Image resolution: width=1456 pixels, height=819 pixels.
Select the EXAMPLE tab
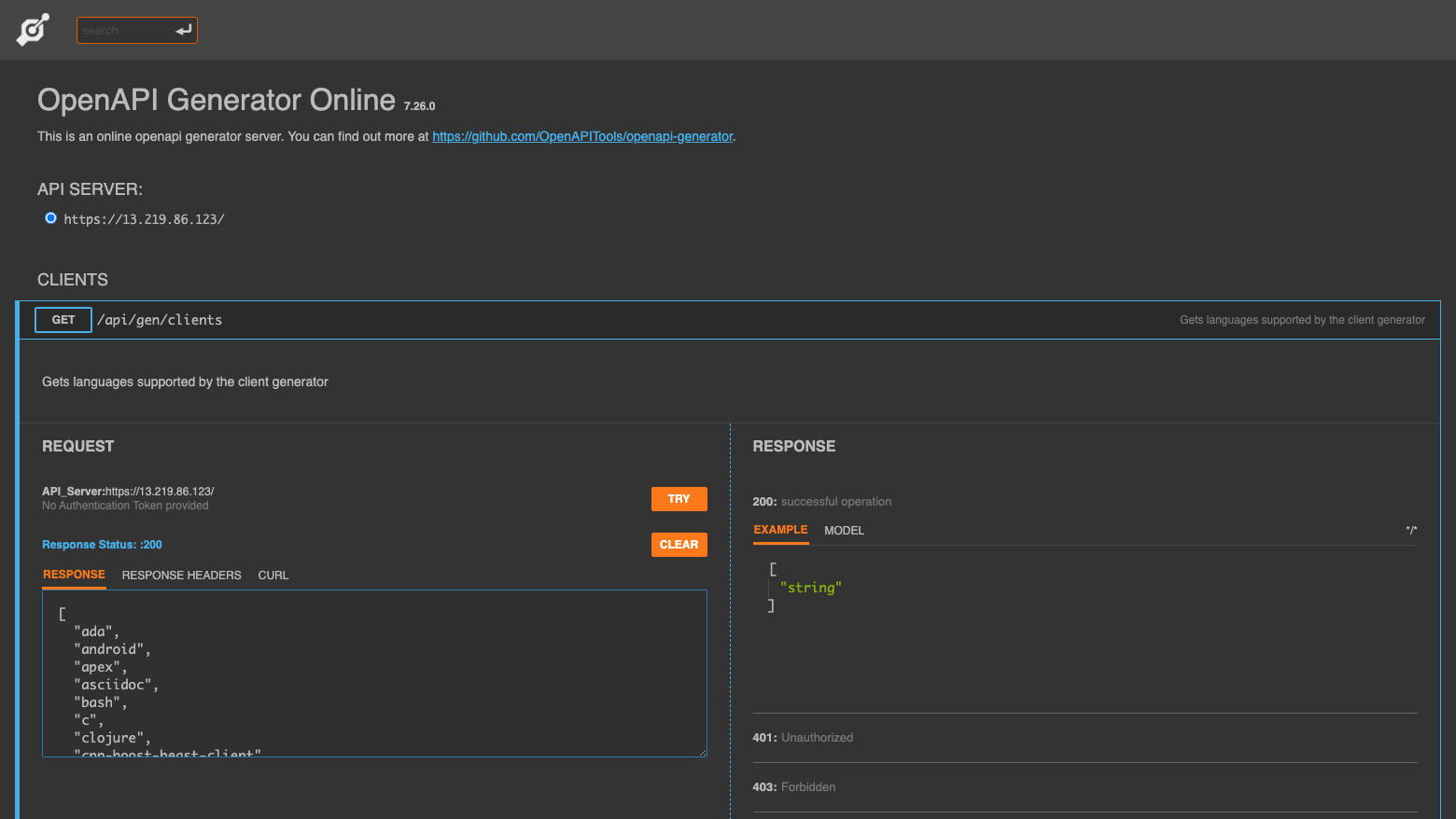click(780, 530)
